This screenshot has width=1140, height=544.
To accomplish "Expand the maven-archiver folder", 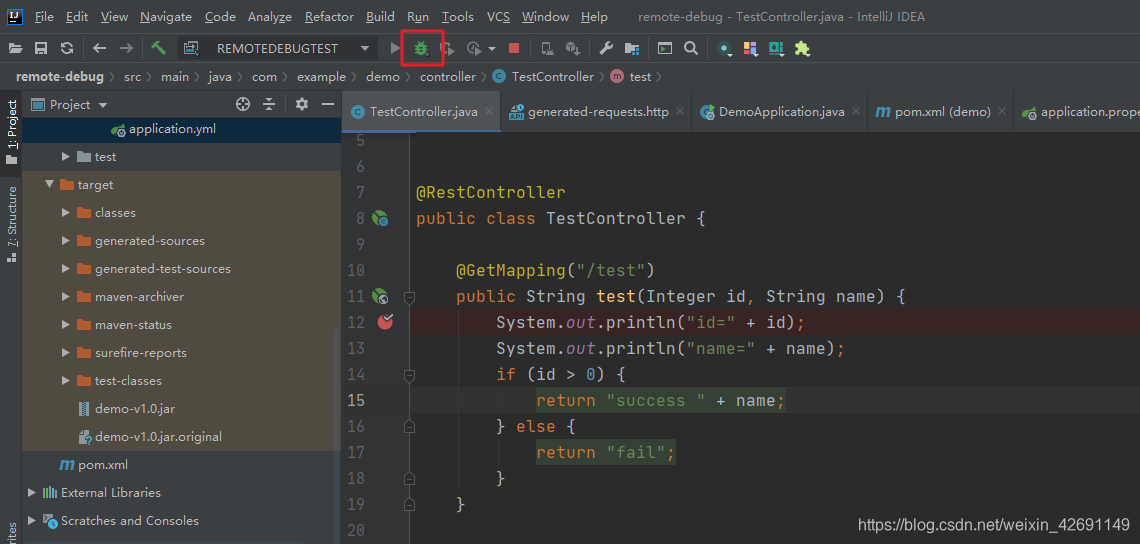I will 65,297.
